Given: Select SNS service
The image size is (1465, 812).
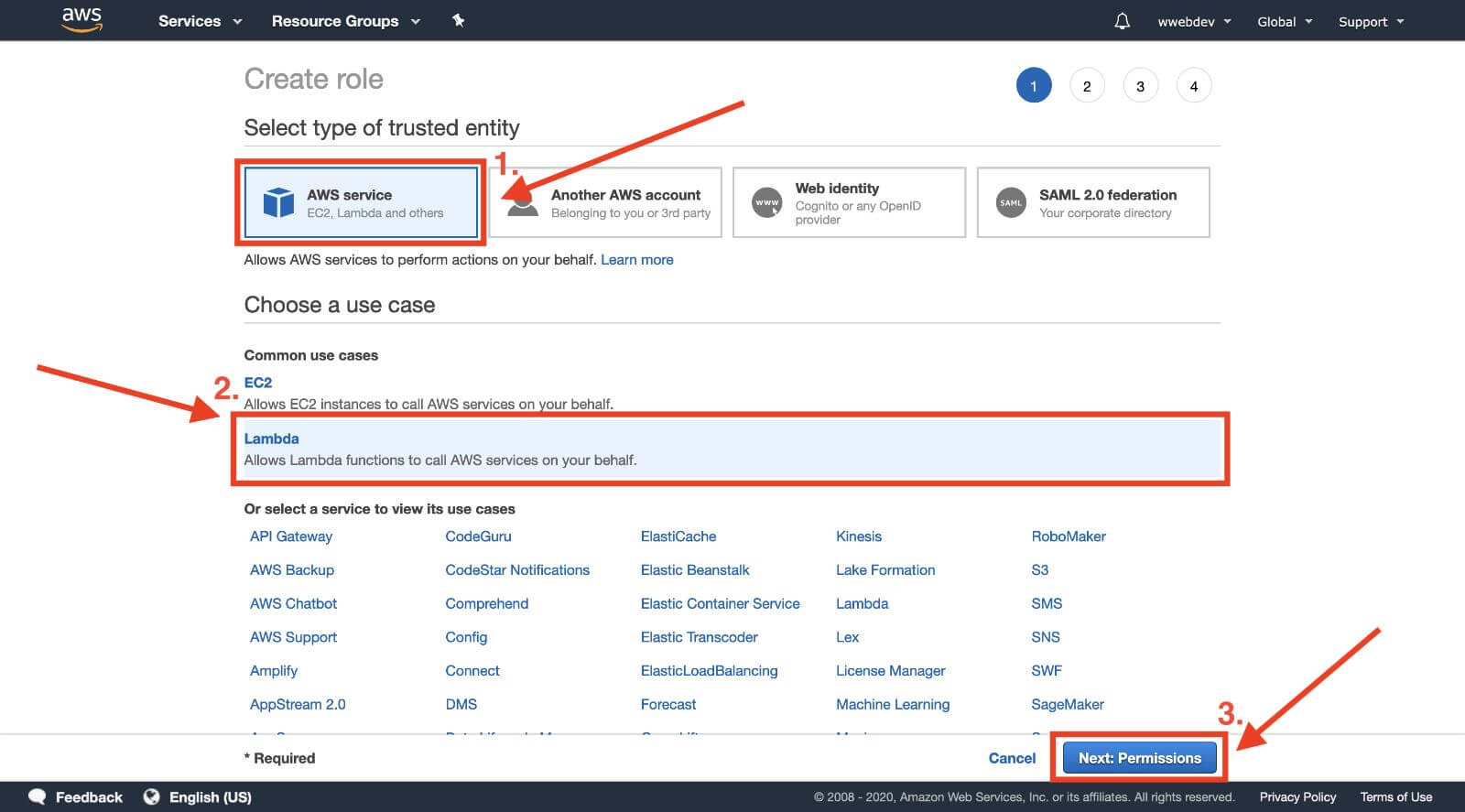Looking at the screenshot, I should click(x=1046, y=637).
